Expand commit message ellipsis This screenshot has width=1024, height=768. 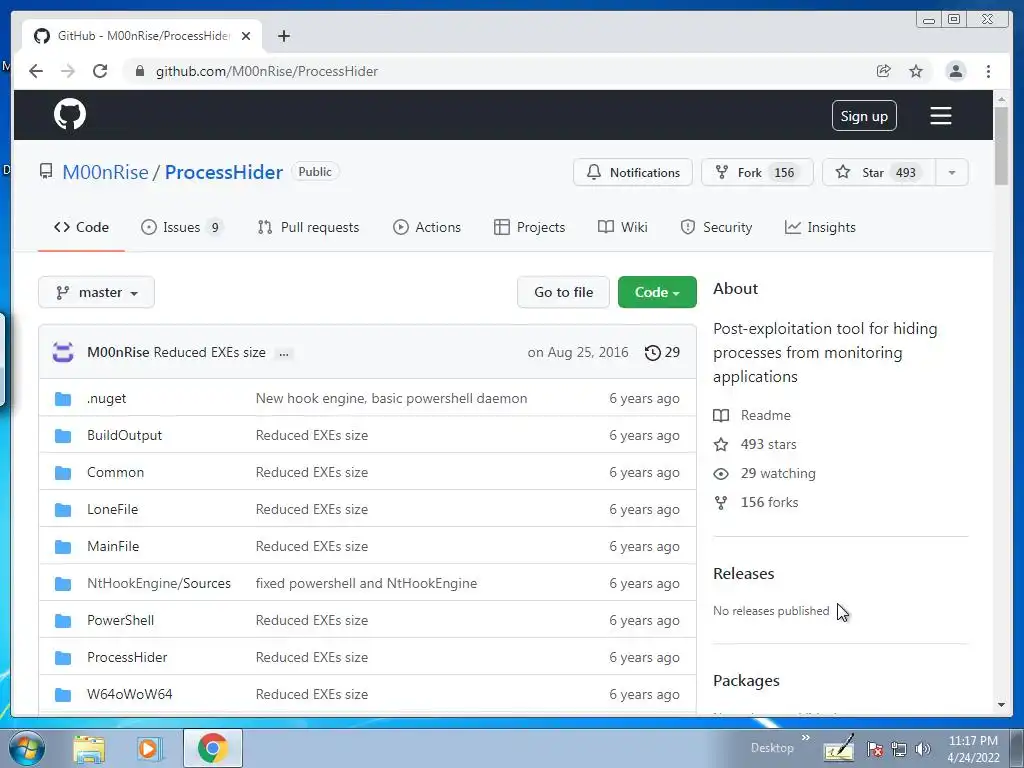(x=283, y=353)
